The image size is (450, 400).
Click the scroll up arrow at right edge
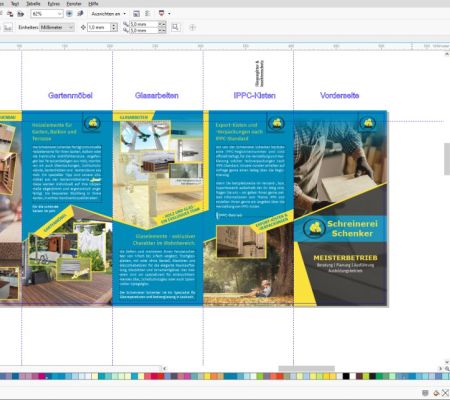pos(447,53)
